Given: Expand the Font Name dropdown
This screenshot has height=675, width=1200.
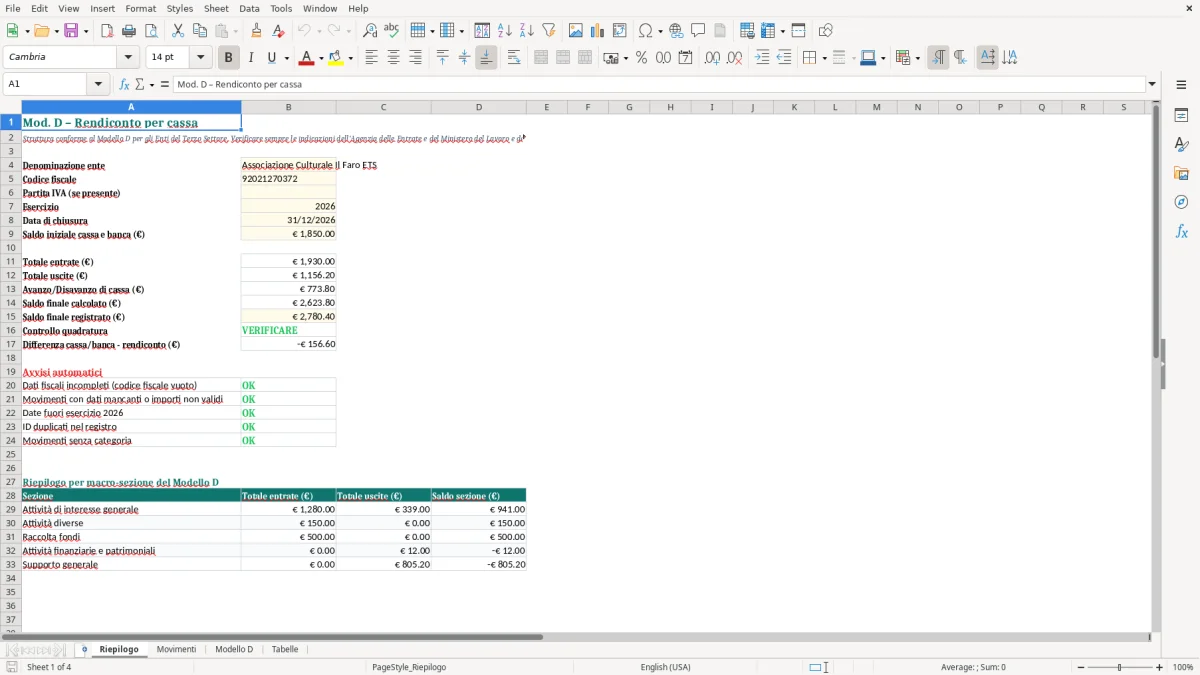Looking at the screenshot, I should point(128,58).
